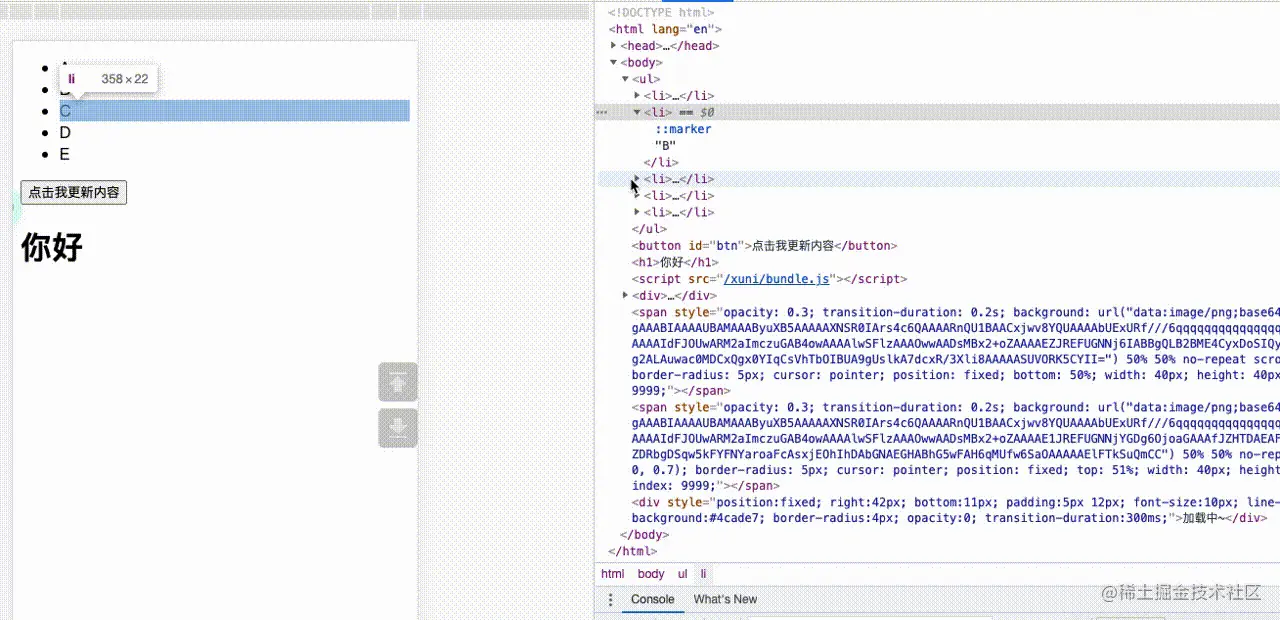
Task: Select the "B" text node
Action: (x=665, y=145)
